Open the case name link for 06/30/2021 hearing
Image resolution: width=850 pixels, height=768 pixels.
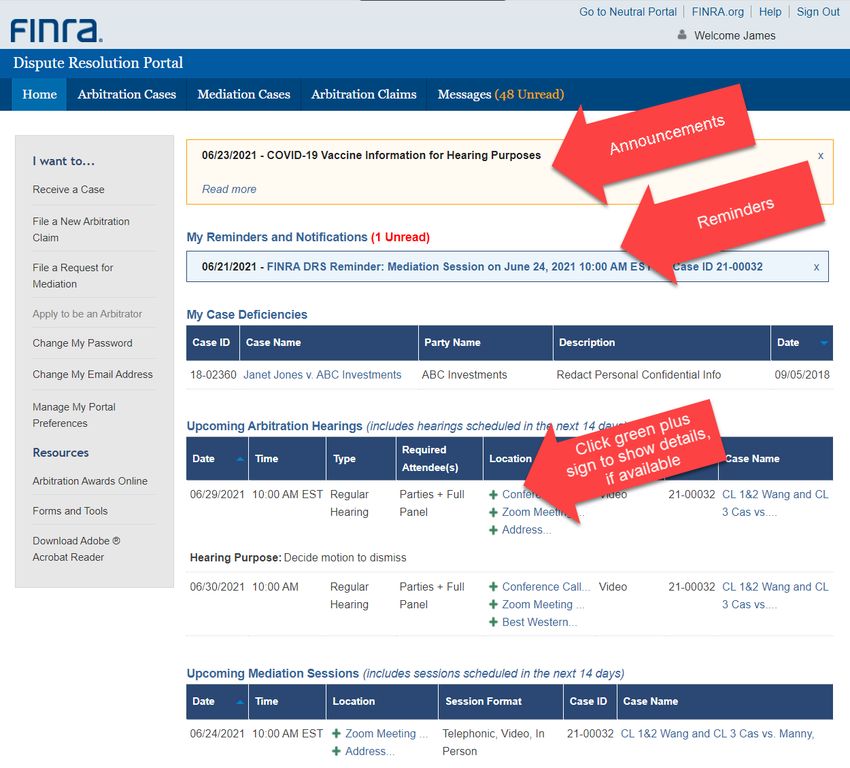[x=775, y=596]
